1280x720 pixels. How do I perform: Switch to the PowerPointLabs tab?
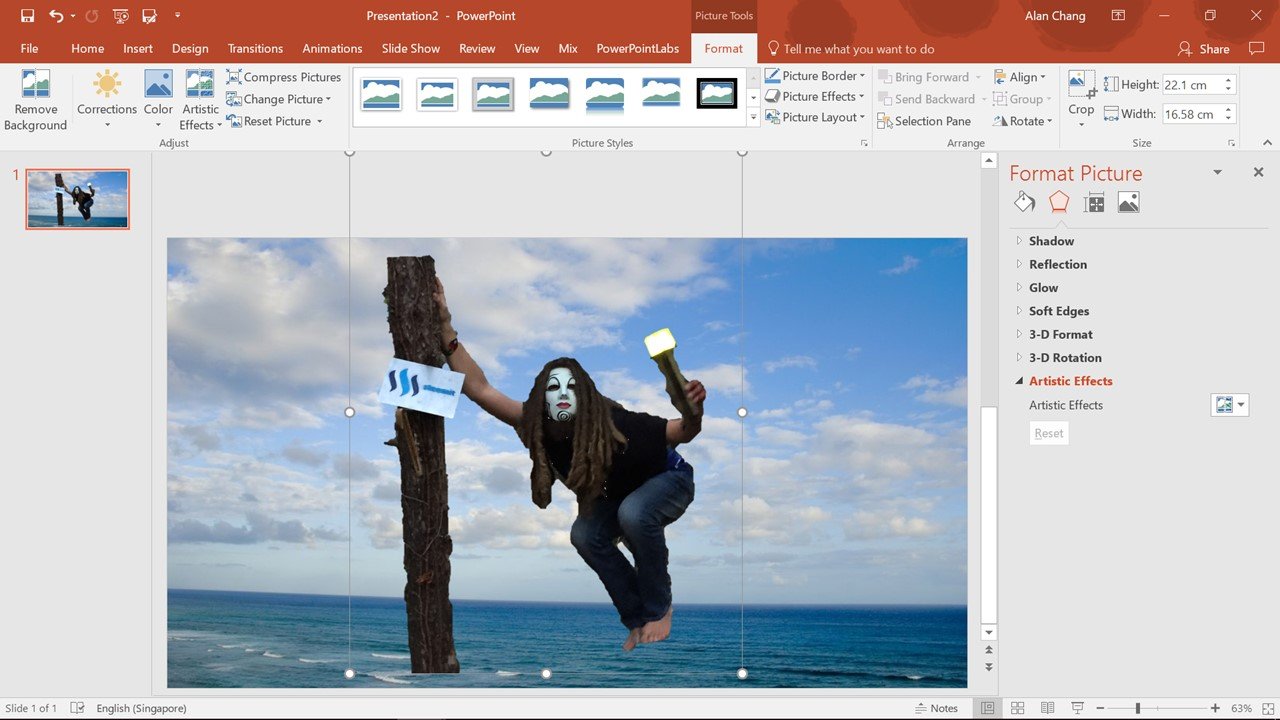(x=637, y=48)
